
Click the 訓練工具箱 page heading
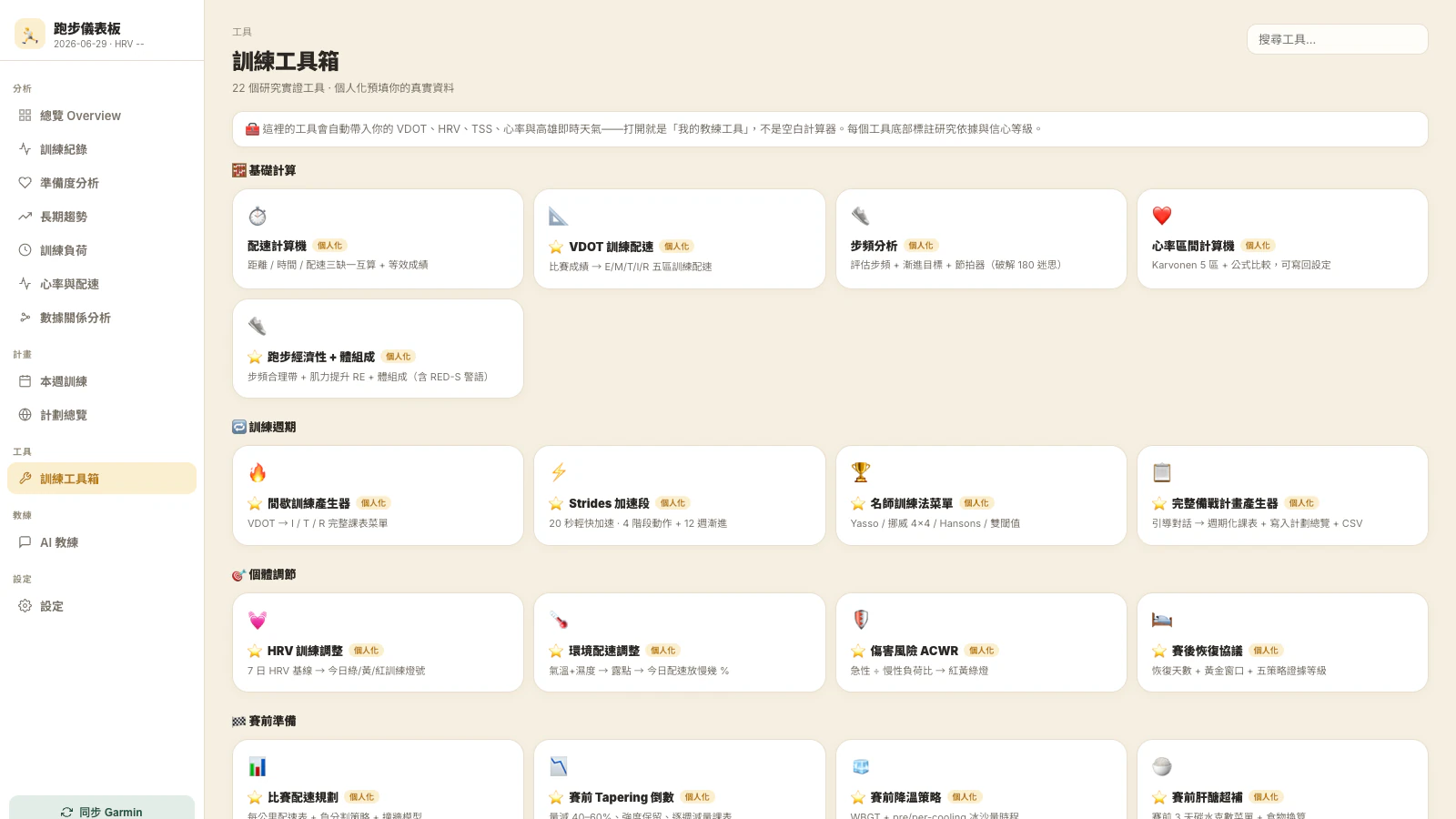(286, 61)
